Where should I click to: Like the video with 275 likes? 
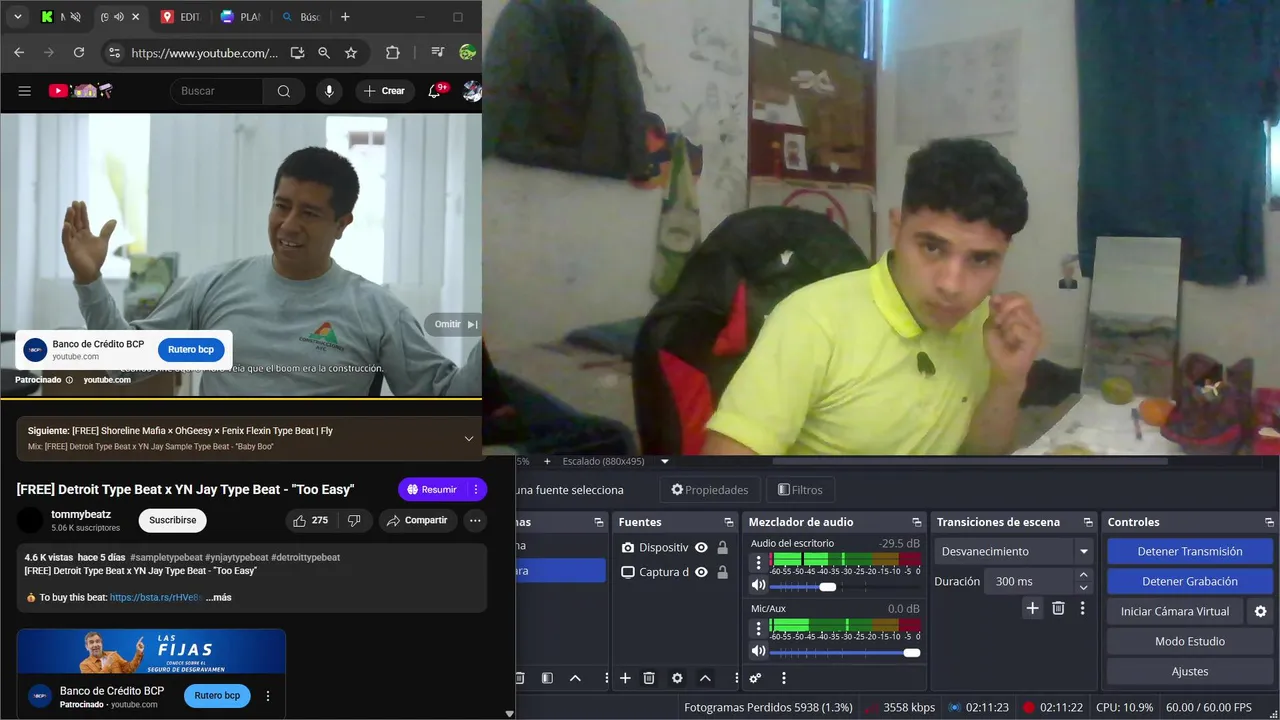pos(310,520)
